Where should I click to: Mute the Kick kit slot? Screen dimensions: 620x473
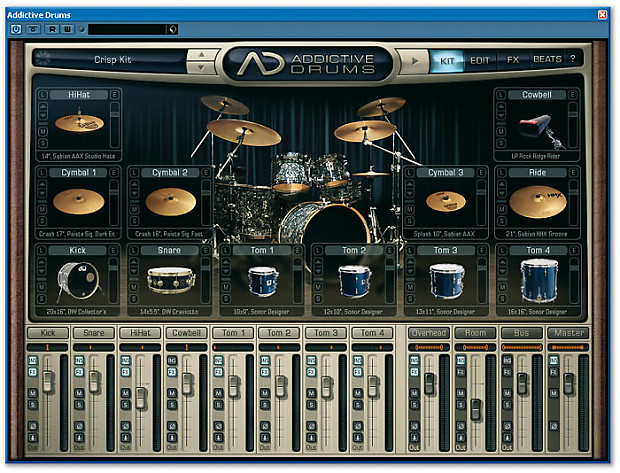pos(42,286)
